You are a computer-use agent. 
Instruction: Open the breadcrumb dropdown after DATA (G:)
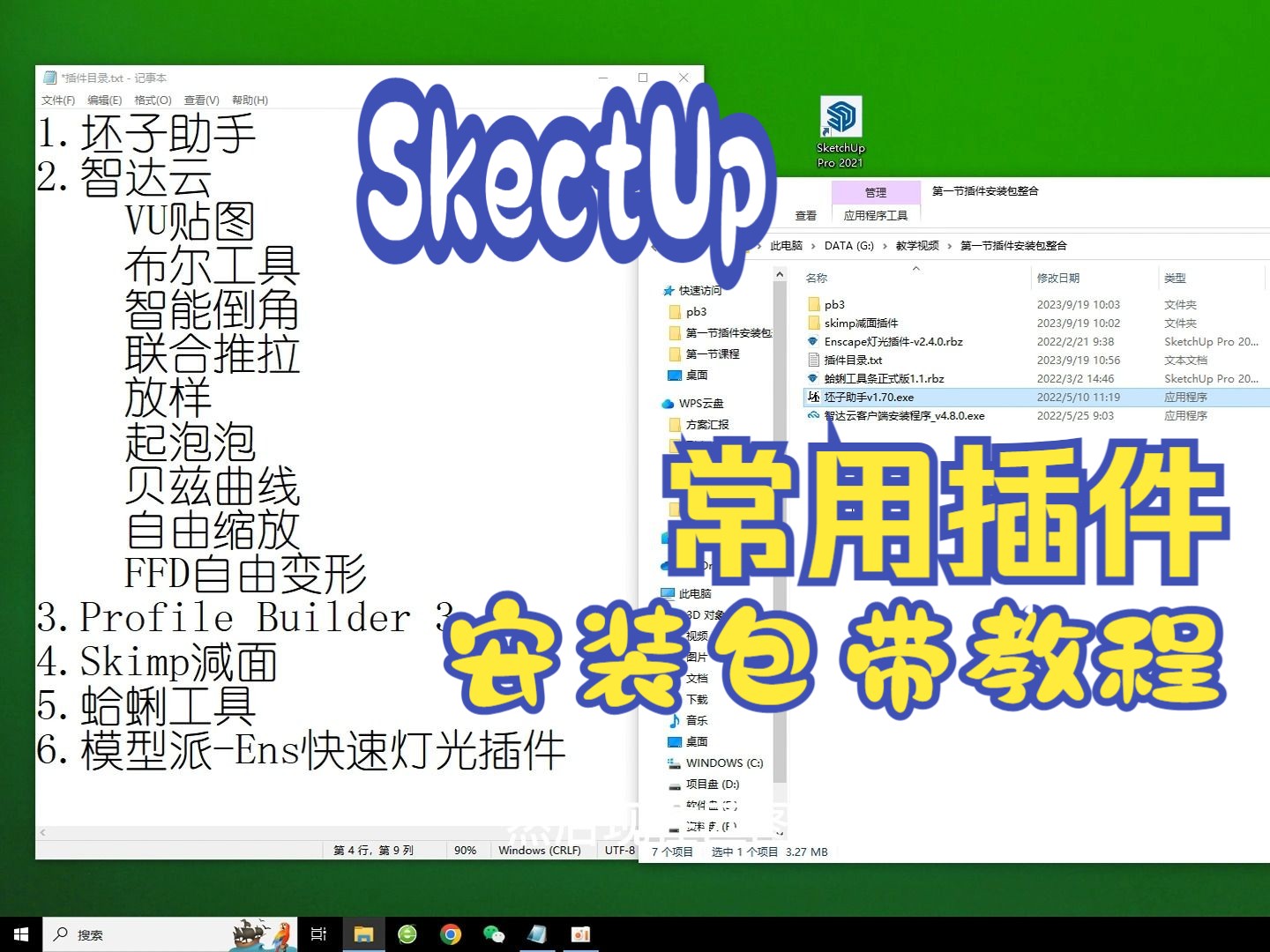pyautogui.click(x=887, y=247)
